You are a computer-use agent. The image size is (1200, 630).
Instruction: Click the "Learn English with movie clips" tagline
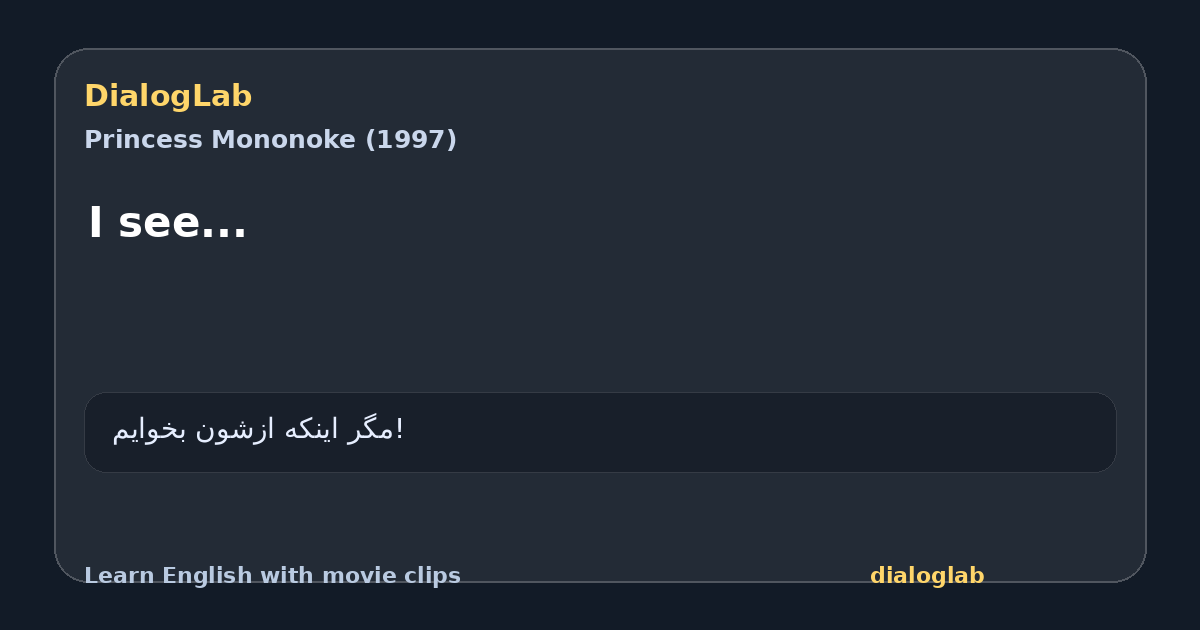pos(272,576)
